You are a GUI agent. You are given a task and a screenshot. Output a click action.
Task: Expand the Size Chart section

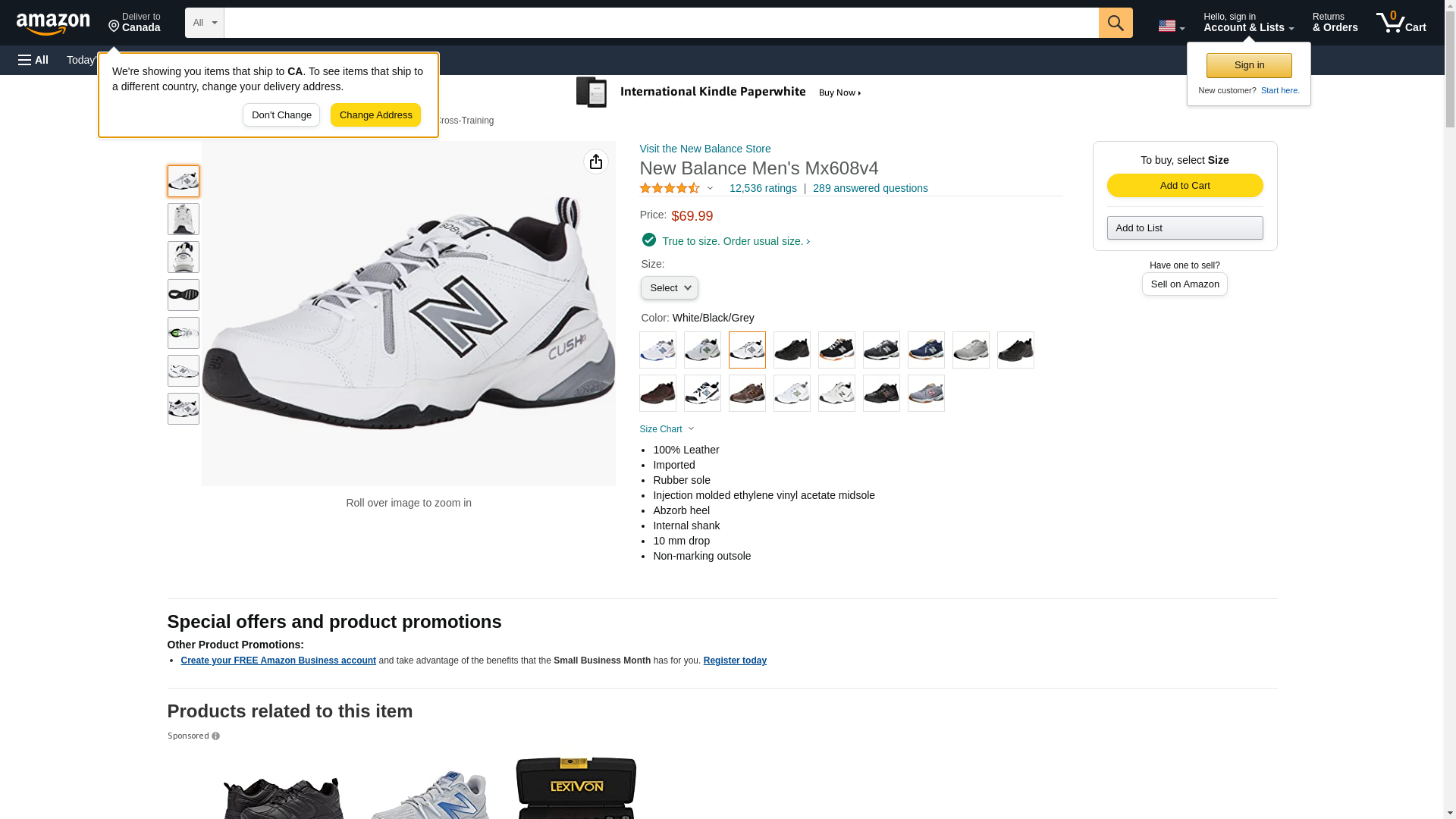[x=667, y=429]
